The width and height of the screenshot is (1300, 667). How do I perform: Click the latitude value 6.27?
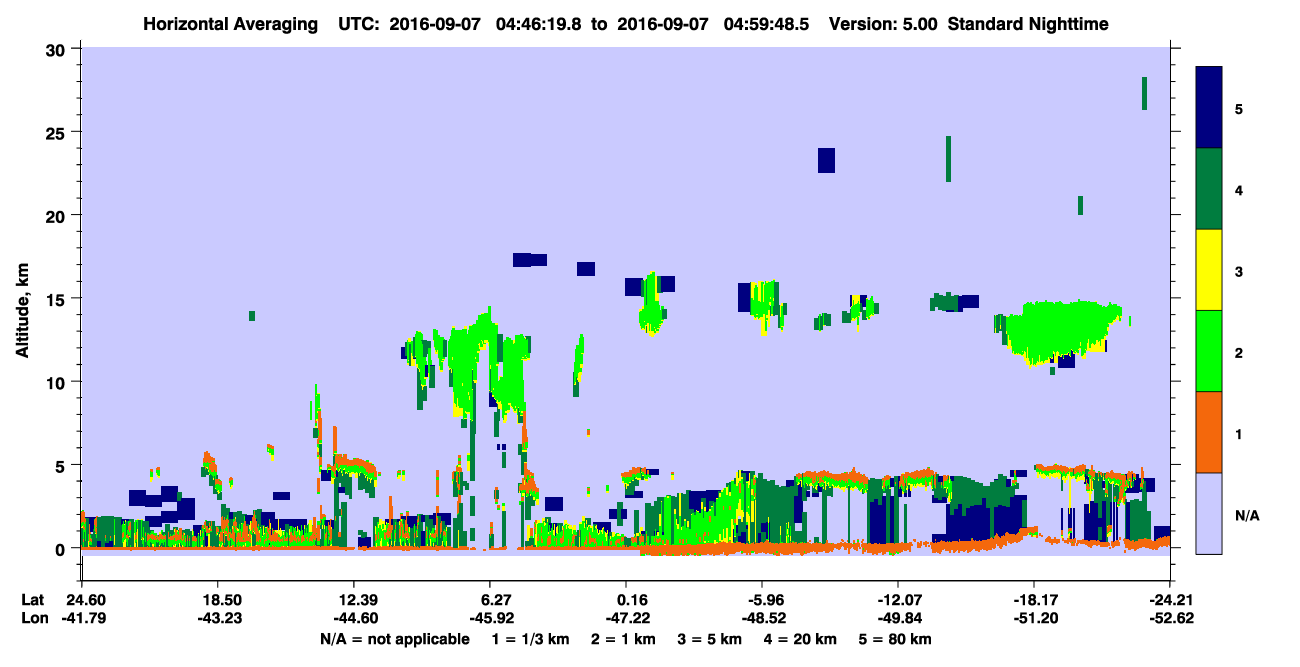click(490, 600)
